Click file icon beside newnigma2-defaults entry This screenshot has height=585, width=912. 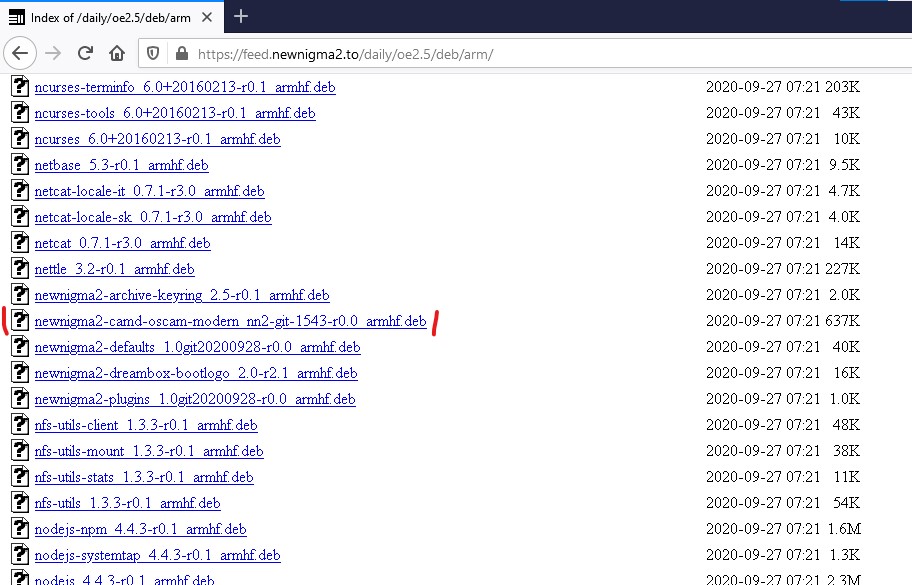click(20, 347)
